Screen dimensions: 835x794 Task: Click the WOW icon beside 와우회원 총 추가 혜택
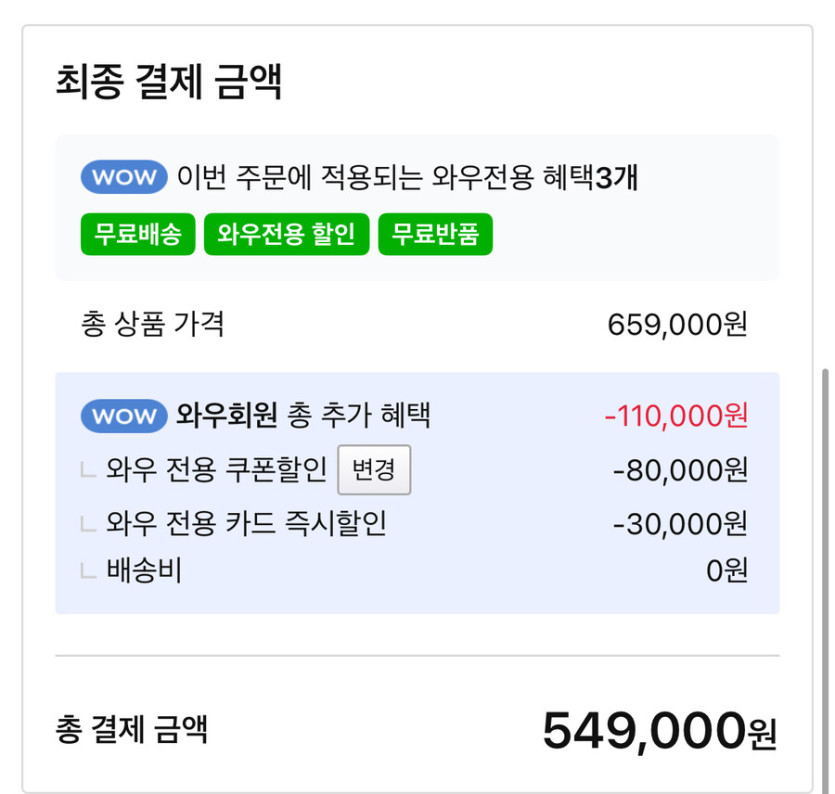pyautogui.click(x=122, y=415)
